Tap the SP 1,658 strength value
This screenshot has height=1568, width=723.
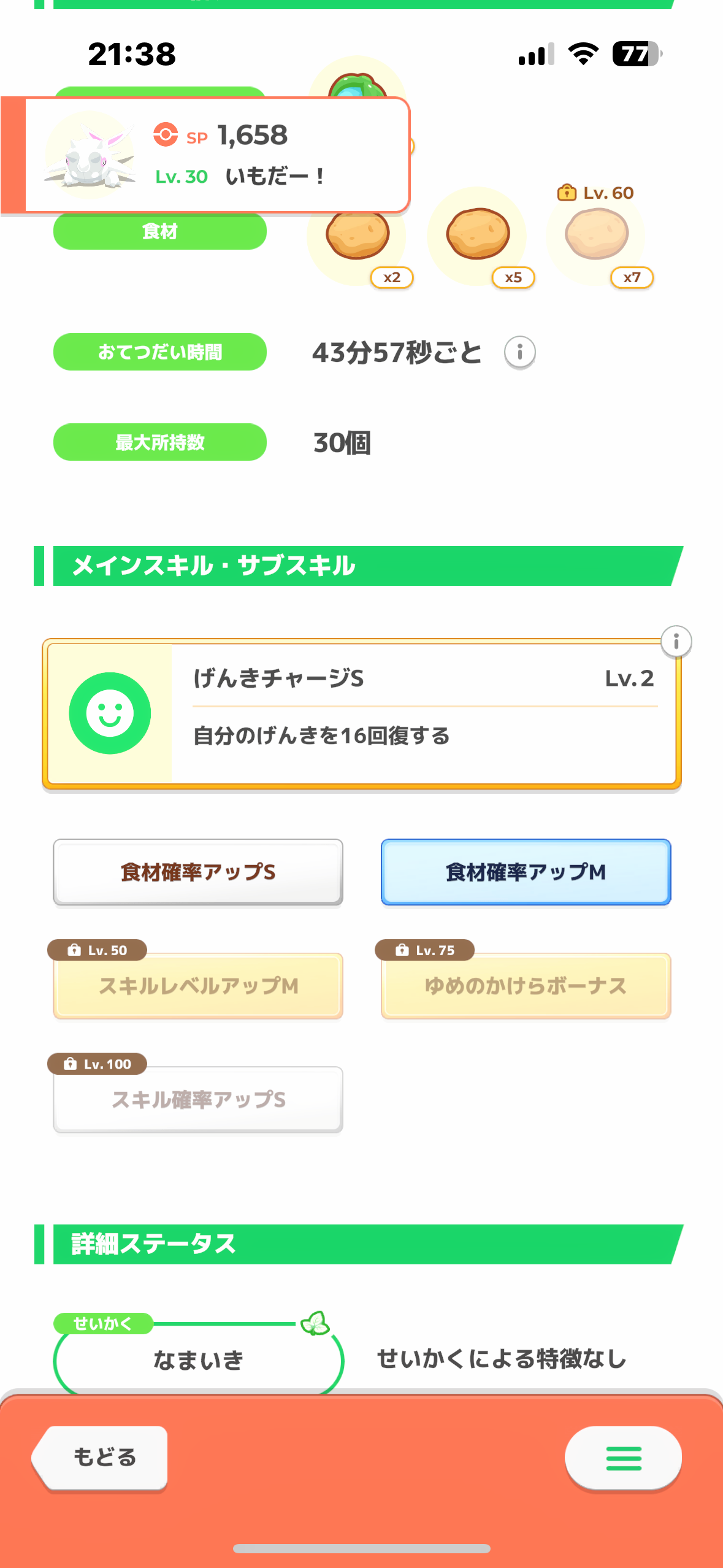[251, 136]
